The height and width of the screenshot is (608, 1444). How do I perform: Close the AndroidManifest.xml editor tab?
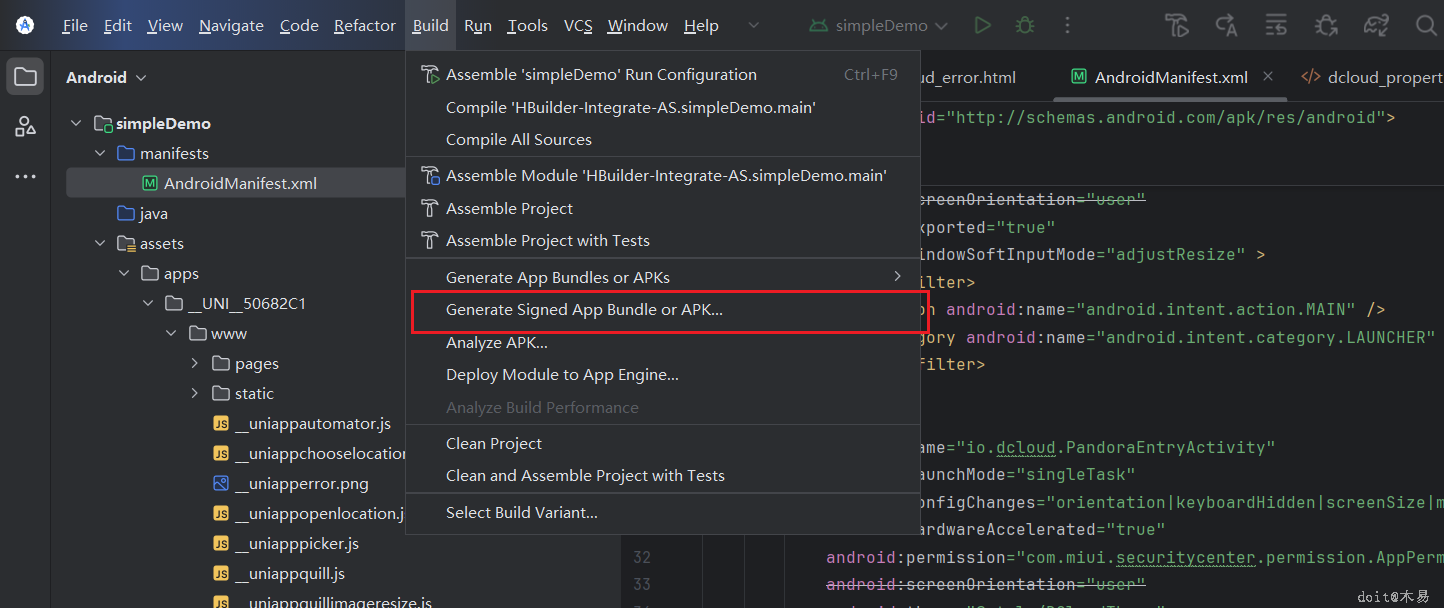tap(1268, 77)
